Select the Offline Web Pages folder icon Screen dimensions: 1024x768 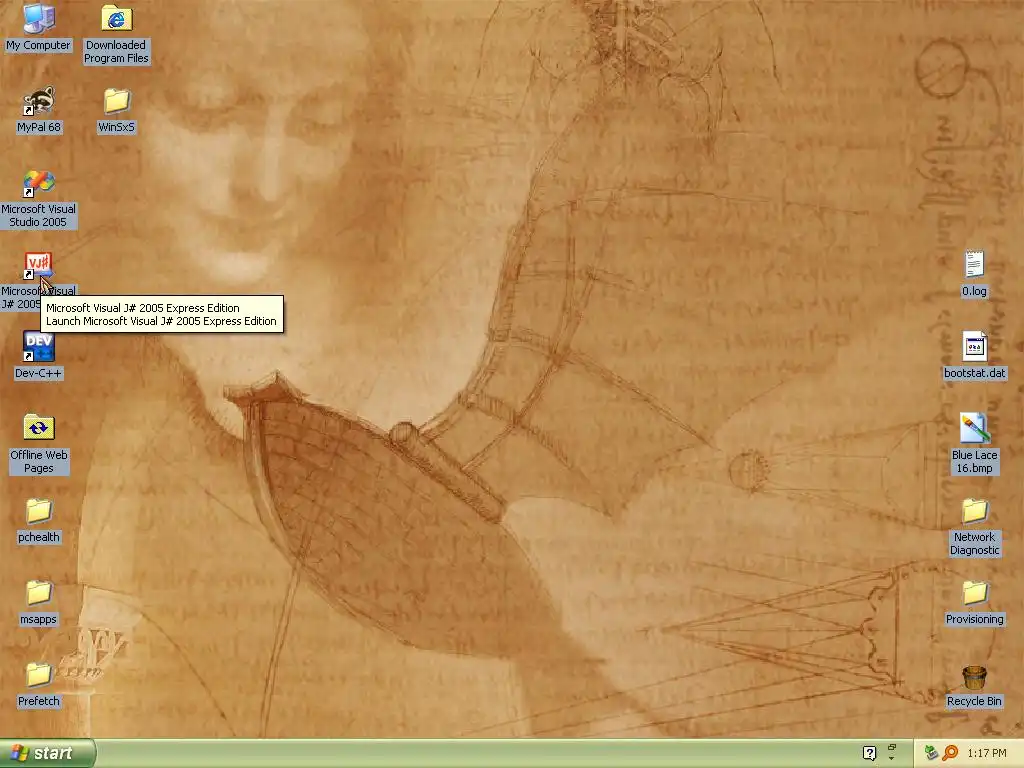[39, 428]
